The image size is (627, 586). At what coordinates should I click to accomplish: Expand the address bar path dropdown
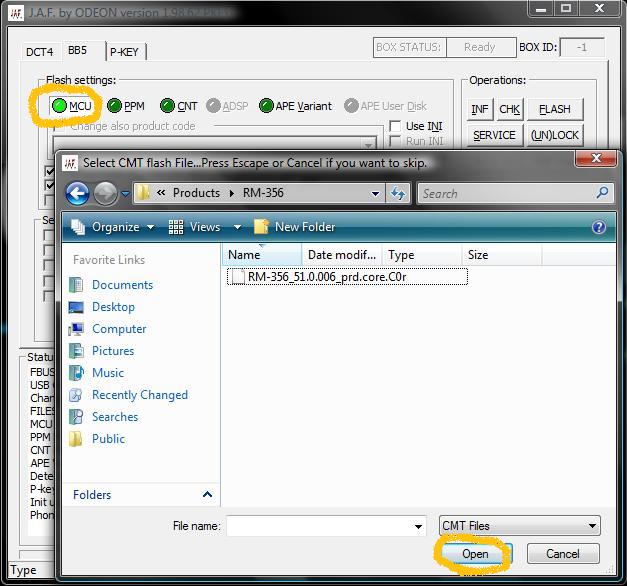click(375, 194)
